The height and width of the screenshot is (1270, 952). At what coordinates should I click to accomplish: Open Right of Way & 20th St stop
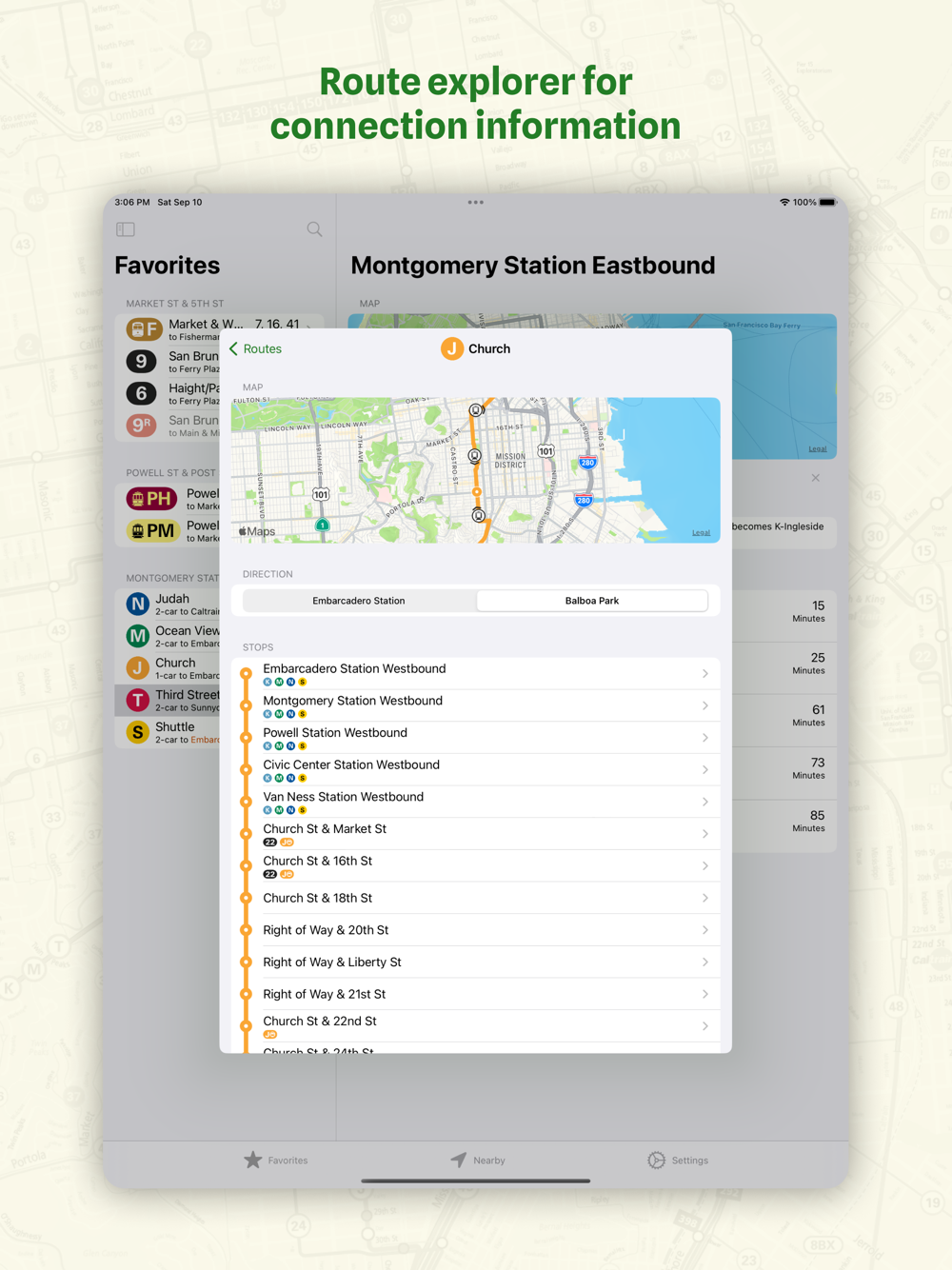click(x=476, y=930)
